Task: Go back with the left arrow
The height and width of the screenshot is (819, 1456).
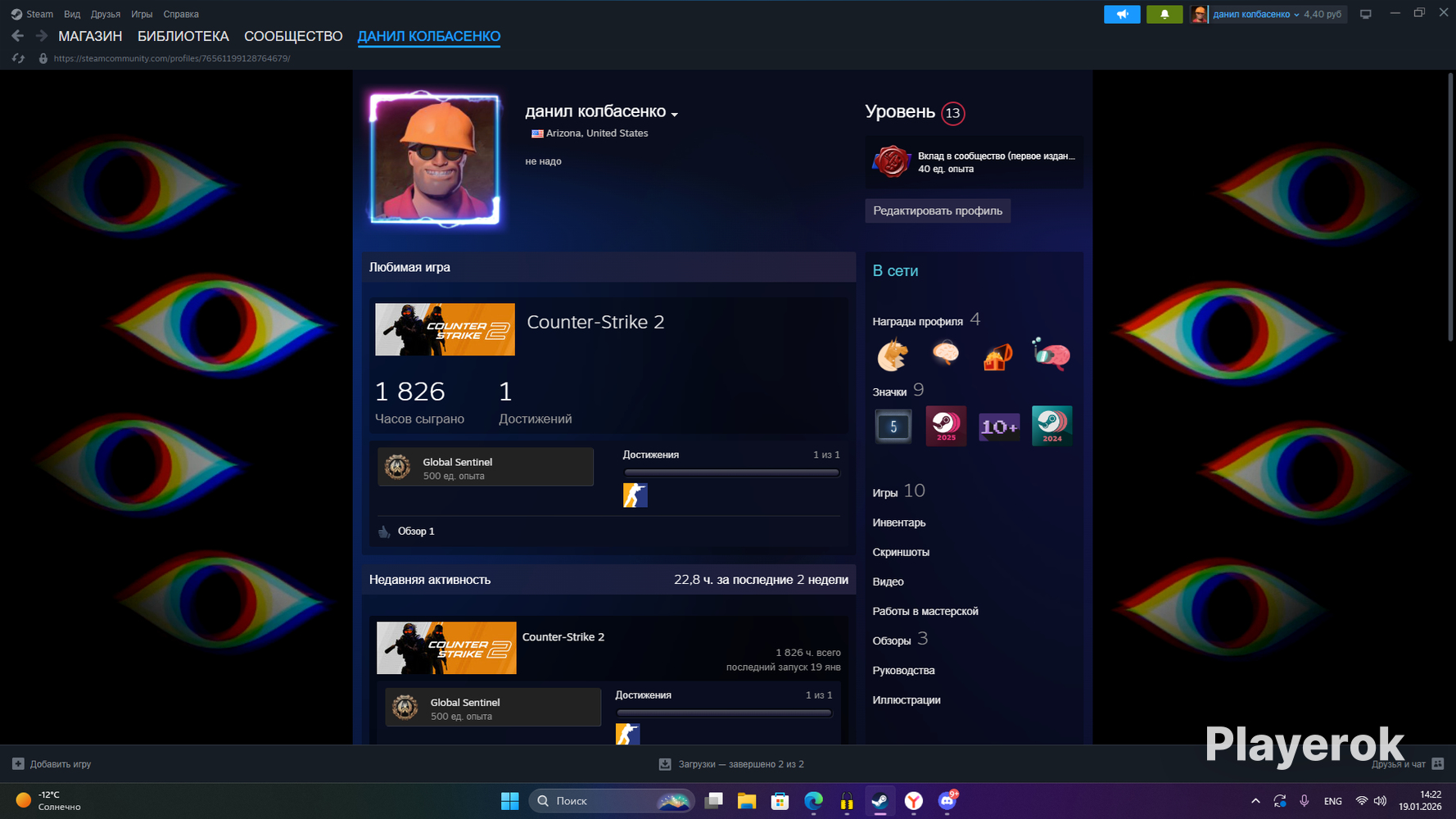Action: click(x=17, y=36)
